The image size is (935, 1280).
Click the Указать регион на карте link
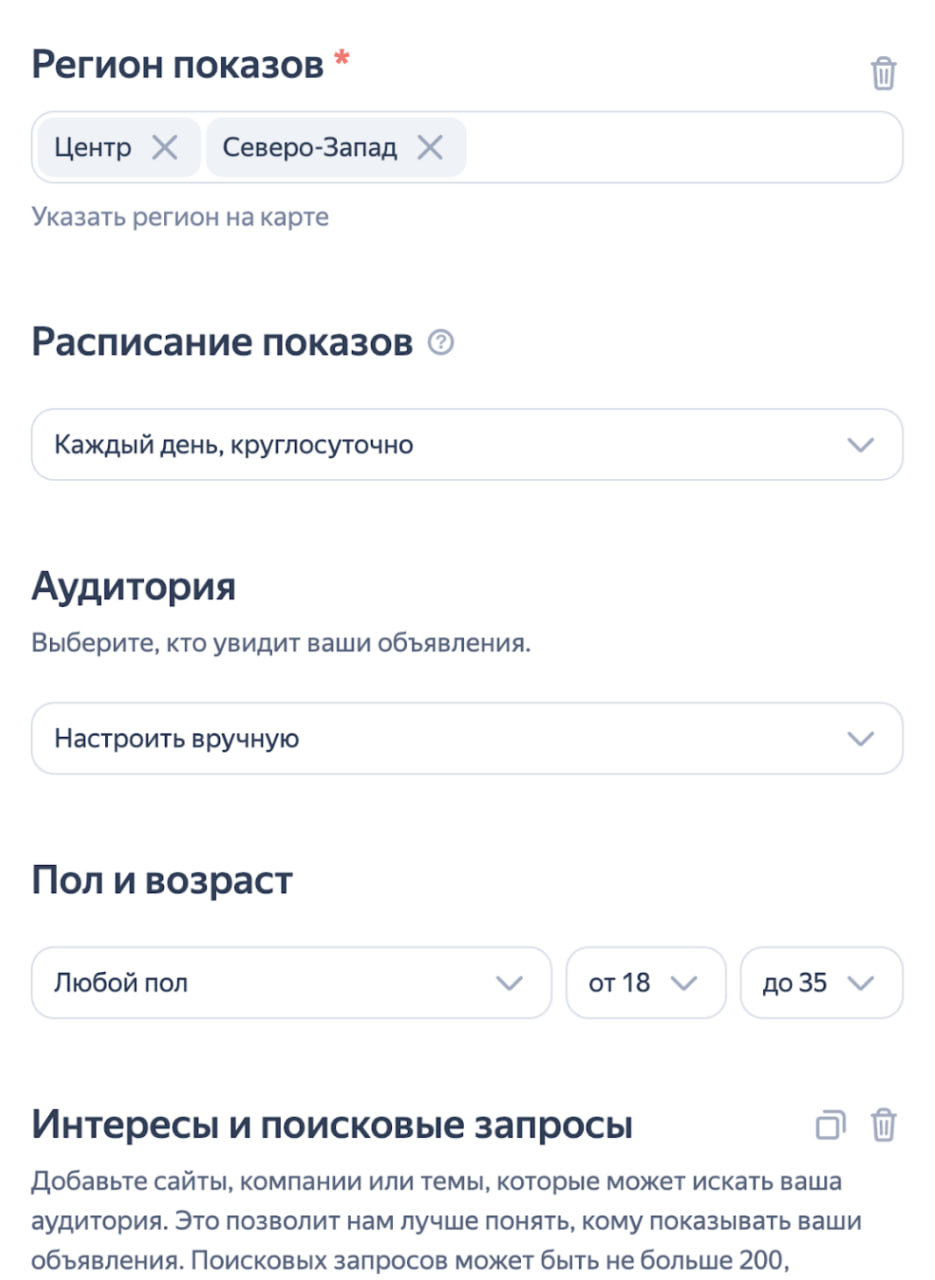pyautogui.click(x=180, y=216)
